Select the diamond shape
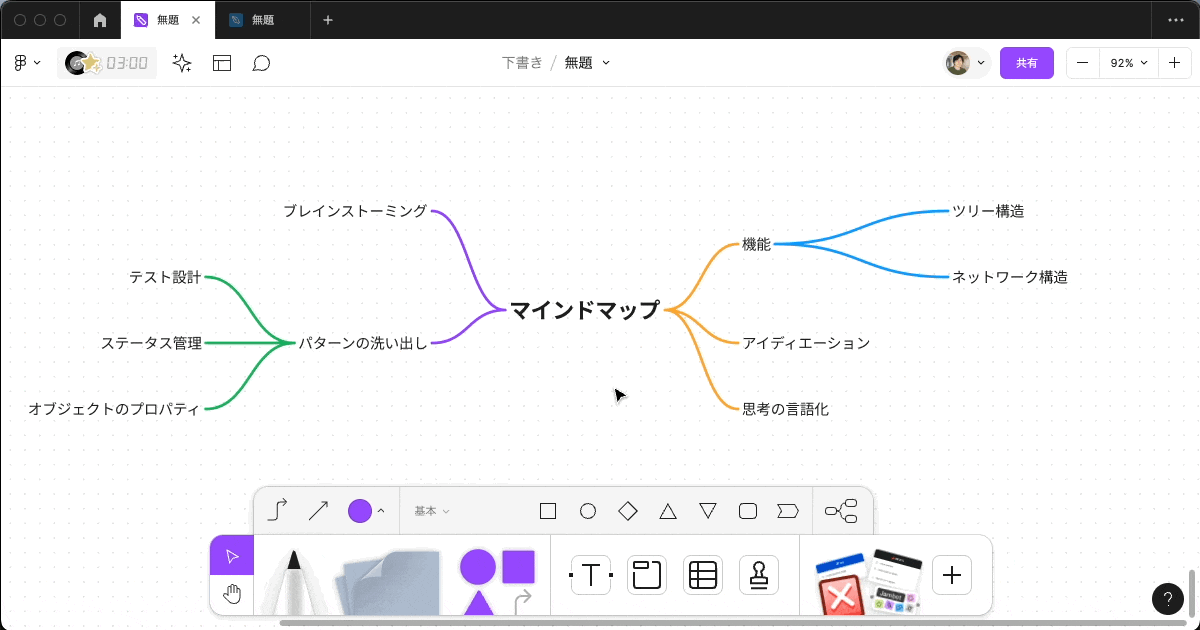 coord(627,510)
